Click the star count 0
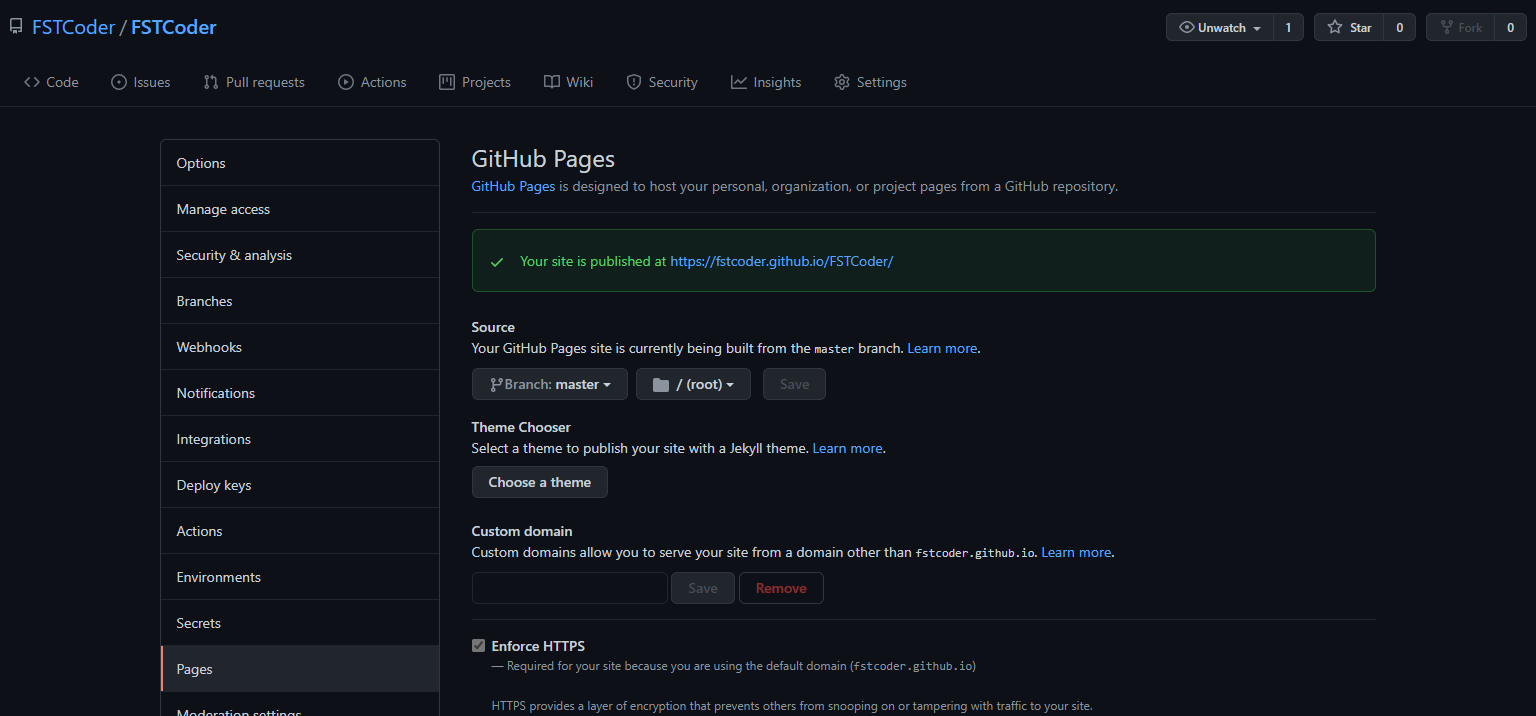 [x=1399, y=28]
